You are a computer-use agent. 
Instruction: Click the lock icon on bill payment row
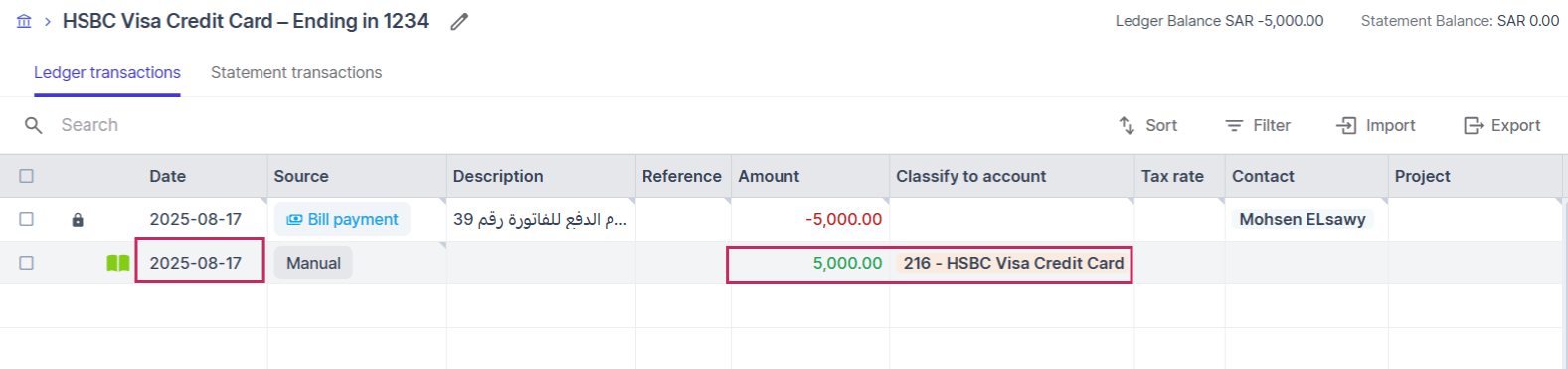pos(78,220)
